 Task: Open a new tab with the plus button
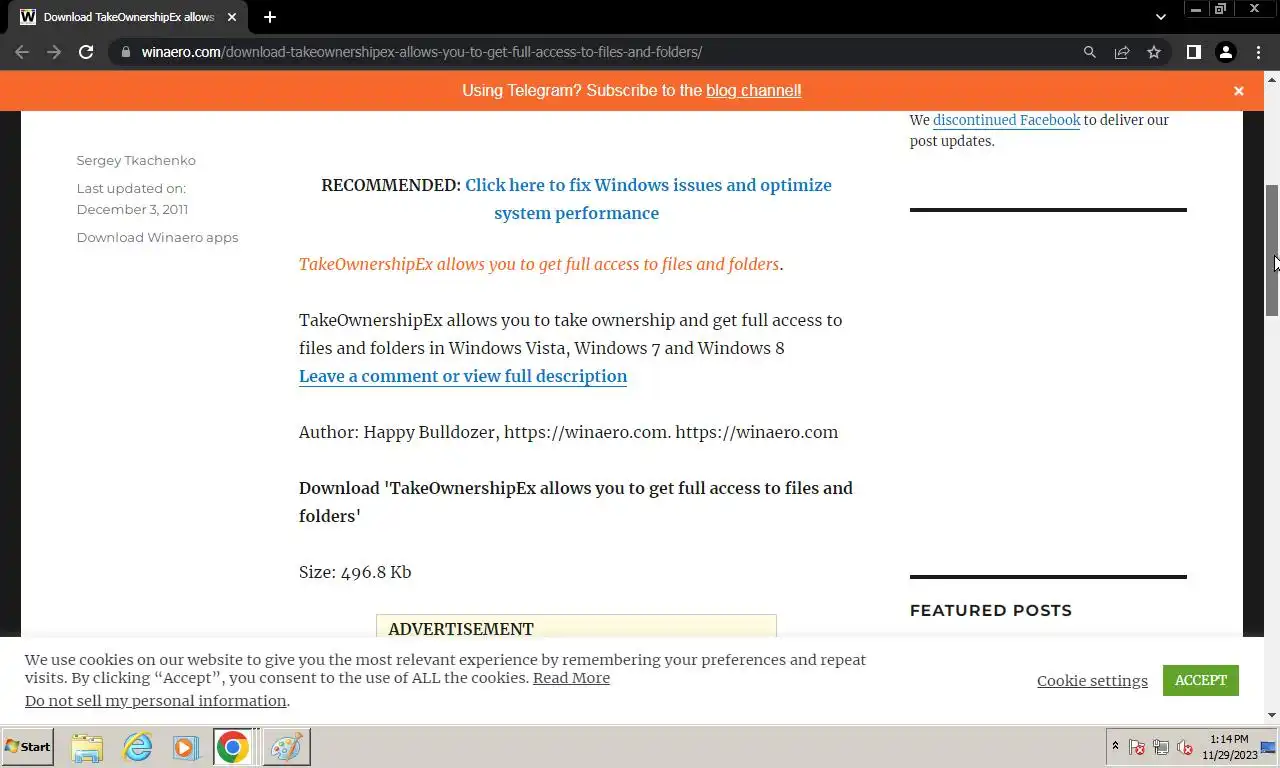click(x=270, y=17)
